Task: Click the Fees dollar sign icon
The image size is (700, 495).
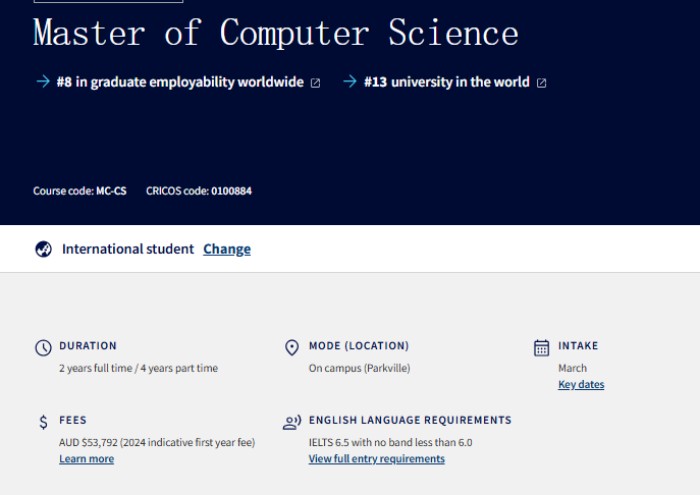Action: coord(43,422)
